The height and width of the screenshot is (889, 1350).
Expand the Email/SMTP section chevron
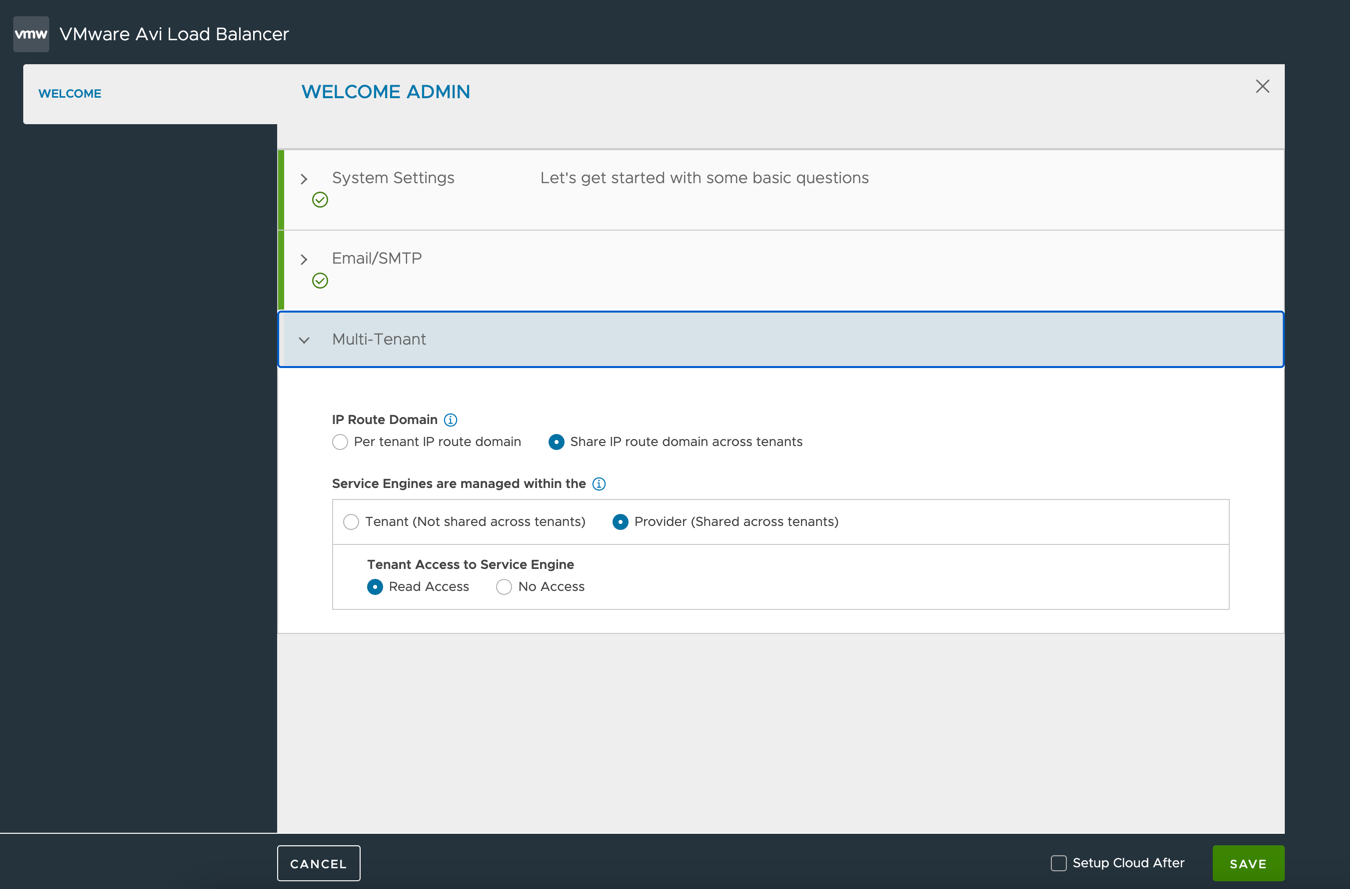click(304, 260)
